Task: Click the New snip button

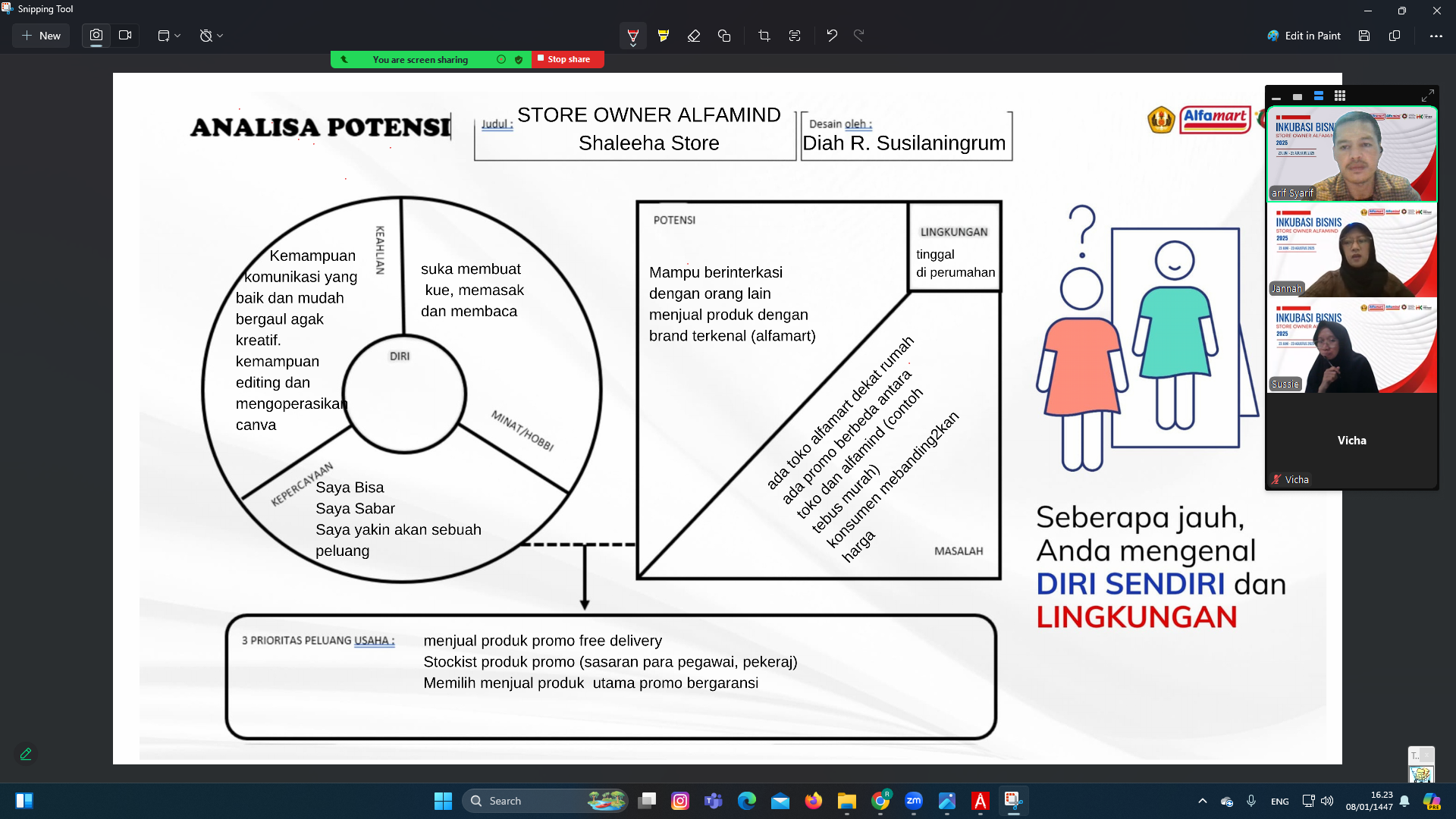Action: 41,36
